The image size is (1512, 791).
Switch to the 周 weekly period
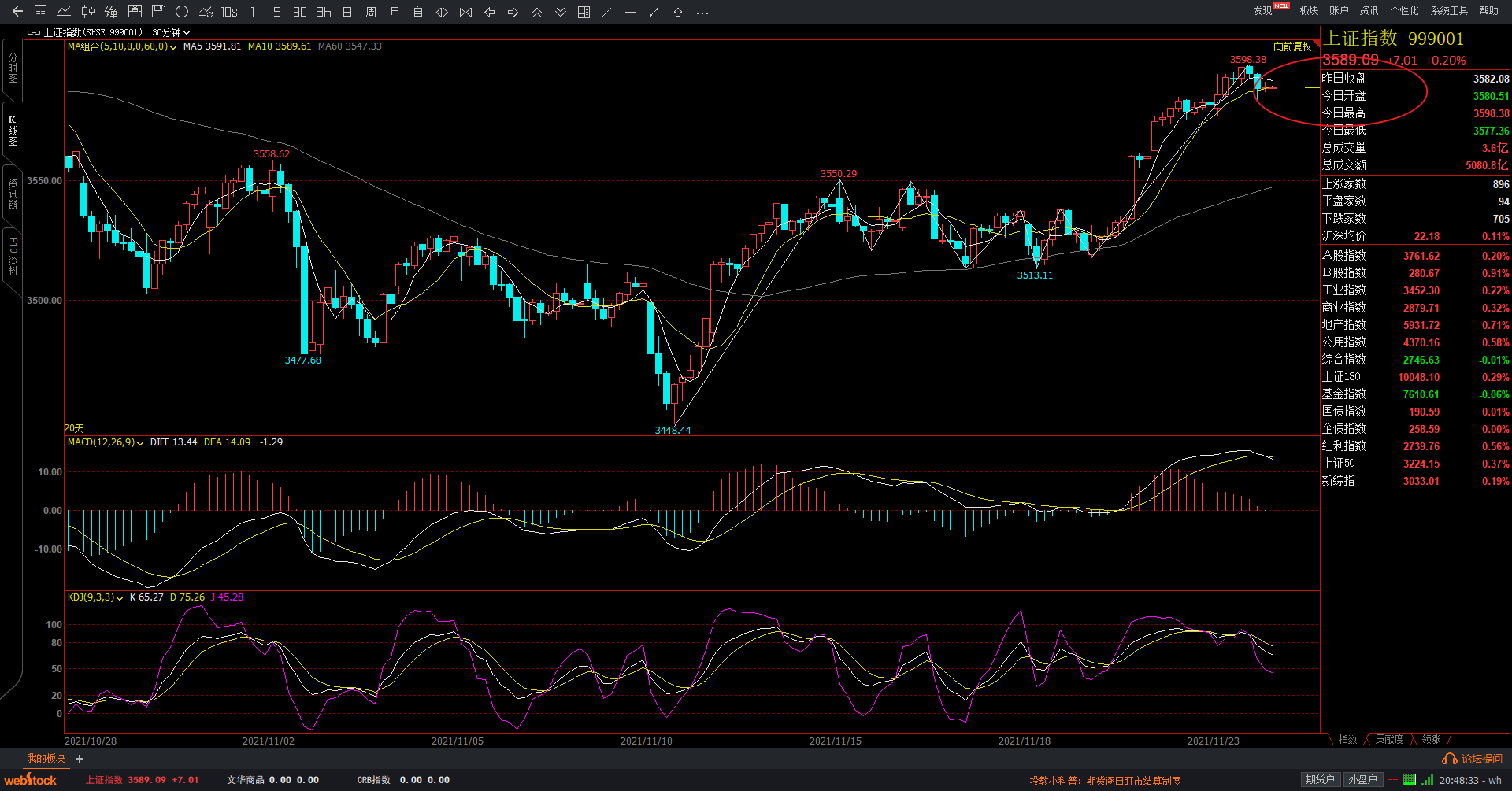371,12
